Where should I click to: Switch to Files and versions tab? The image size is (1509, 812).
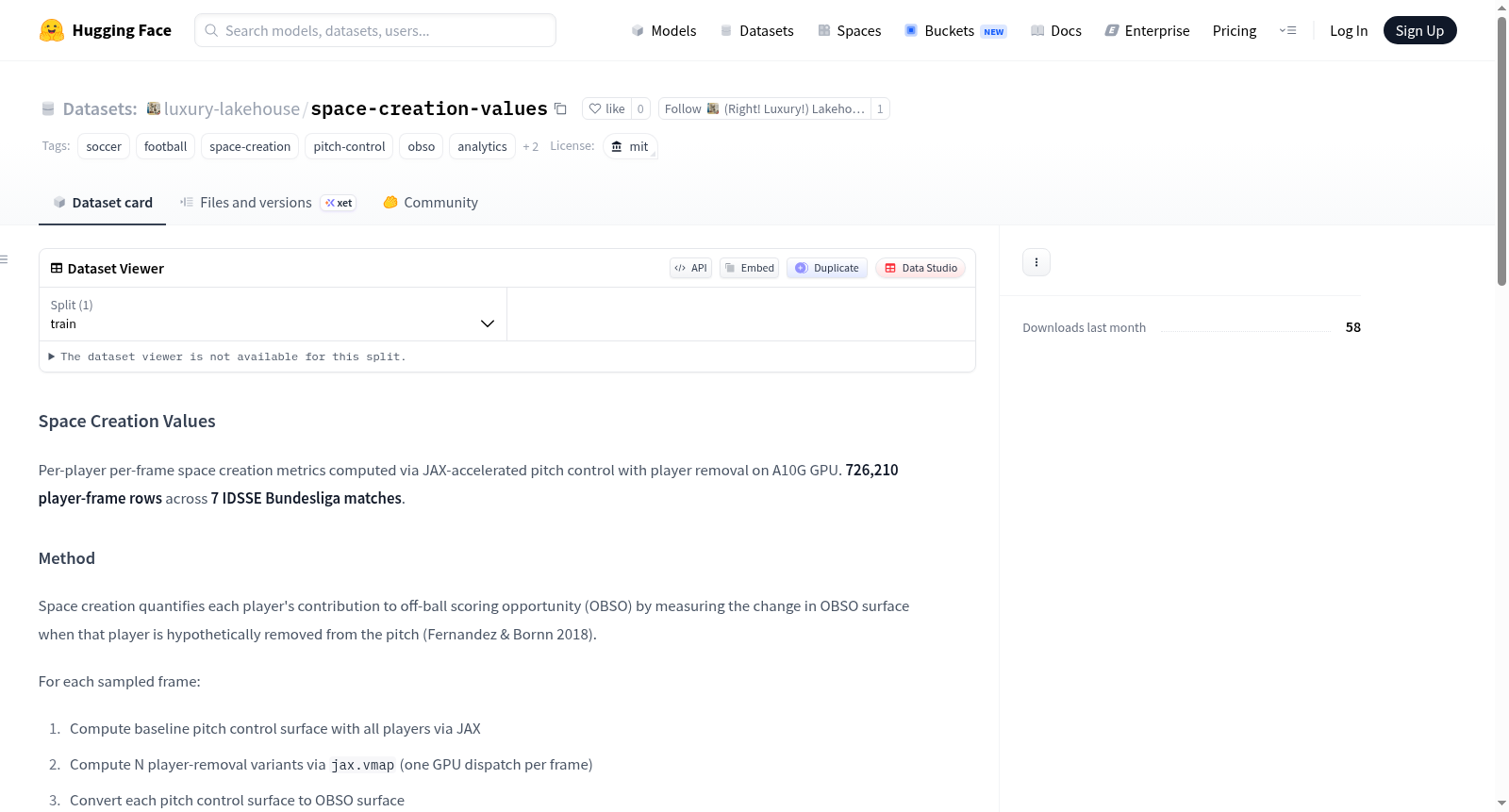pyautogui.click(x=268, y=202)
